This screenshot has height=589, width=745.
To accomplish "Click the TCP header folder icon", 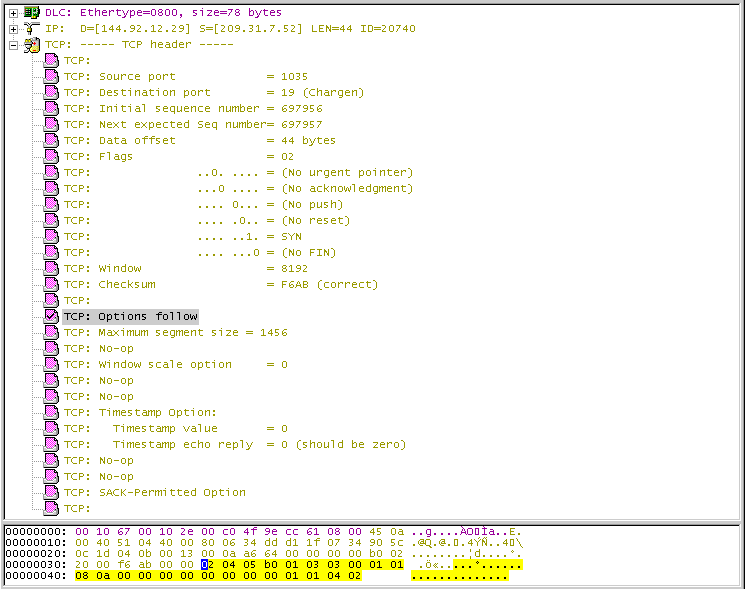I will point(31,44).
